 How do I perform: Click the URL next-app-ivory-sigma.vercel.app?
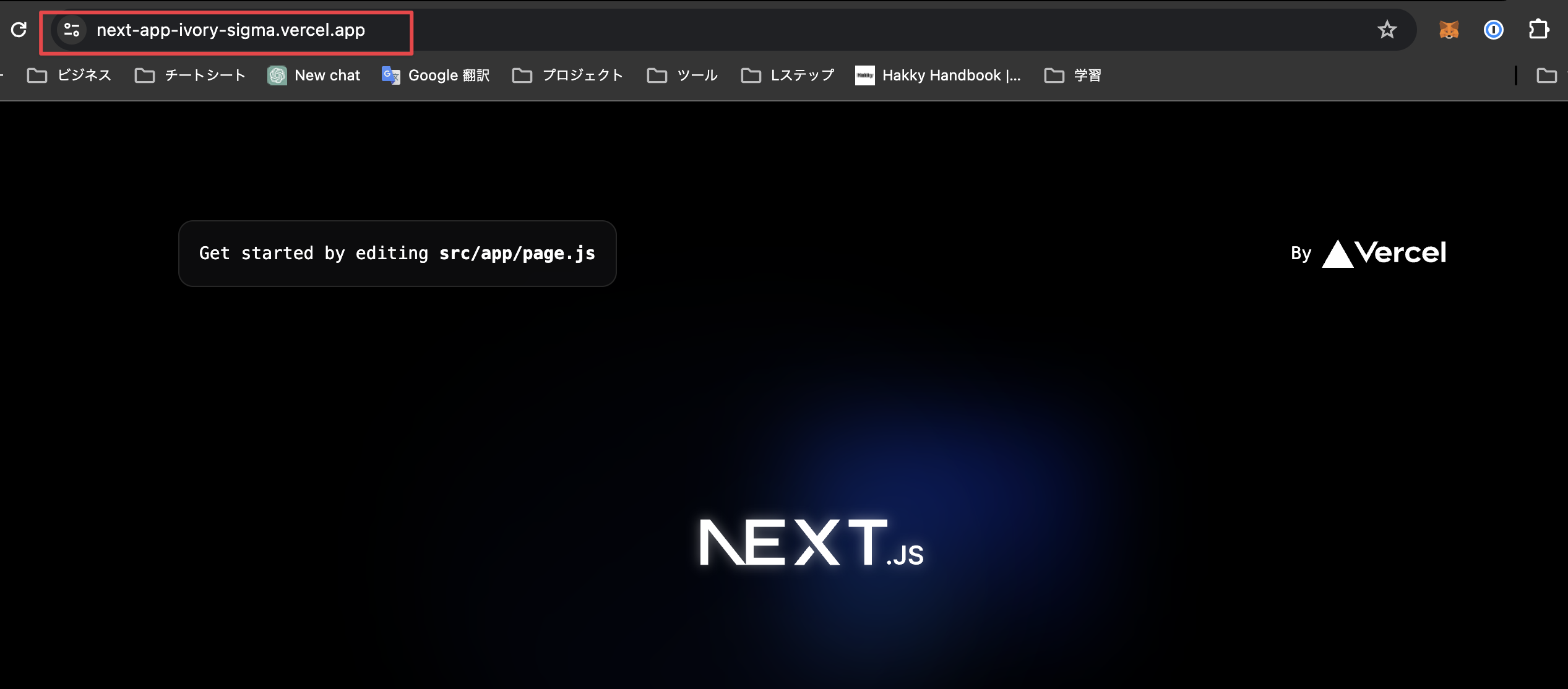(x=231, y=30)
